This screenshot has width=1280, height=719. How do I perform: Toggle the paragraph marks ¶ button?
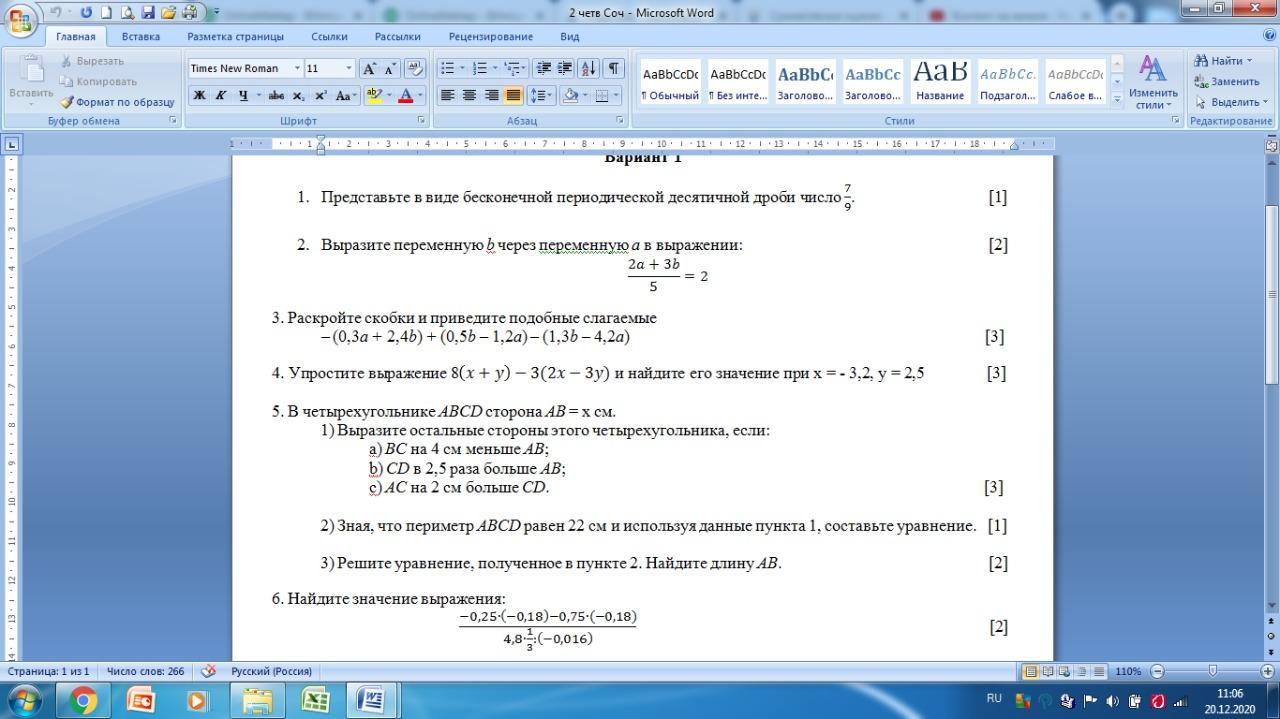(x=613, y=68)
